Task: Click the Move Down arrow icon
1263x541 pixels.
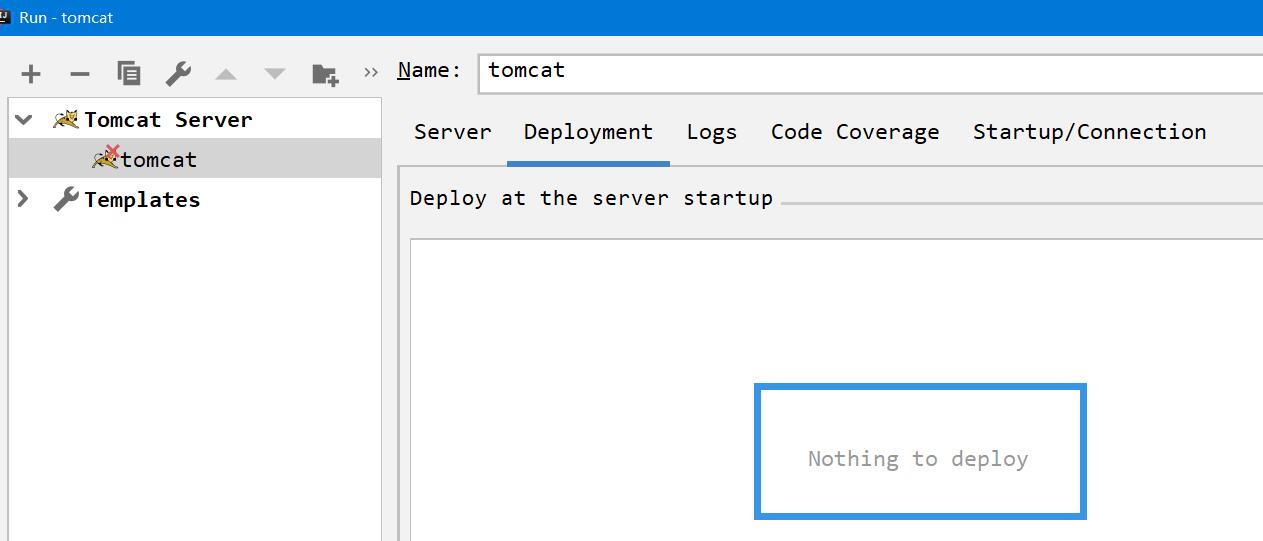Action: pyautogui.click(x=274, y=74)
